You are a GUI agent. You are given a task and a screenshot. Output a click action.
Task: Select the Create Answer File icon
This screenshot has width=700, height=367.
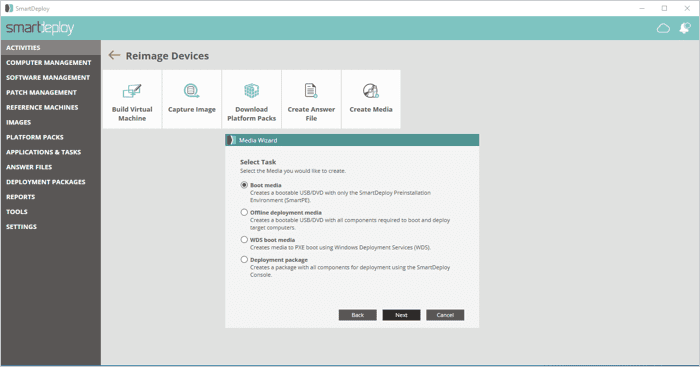coord(311,91)
